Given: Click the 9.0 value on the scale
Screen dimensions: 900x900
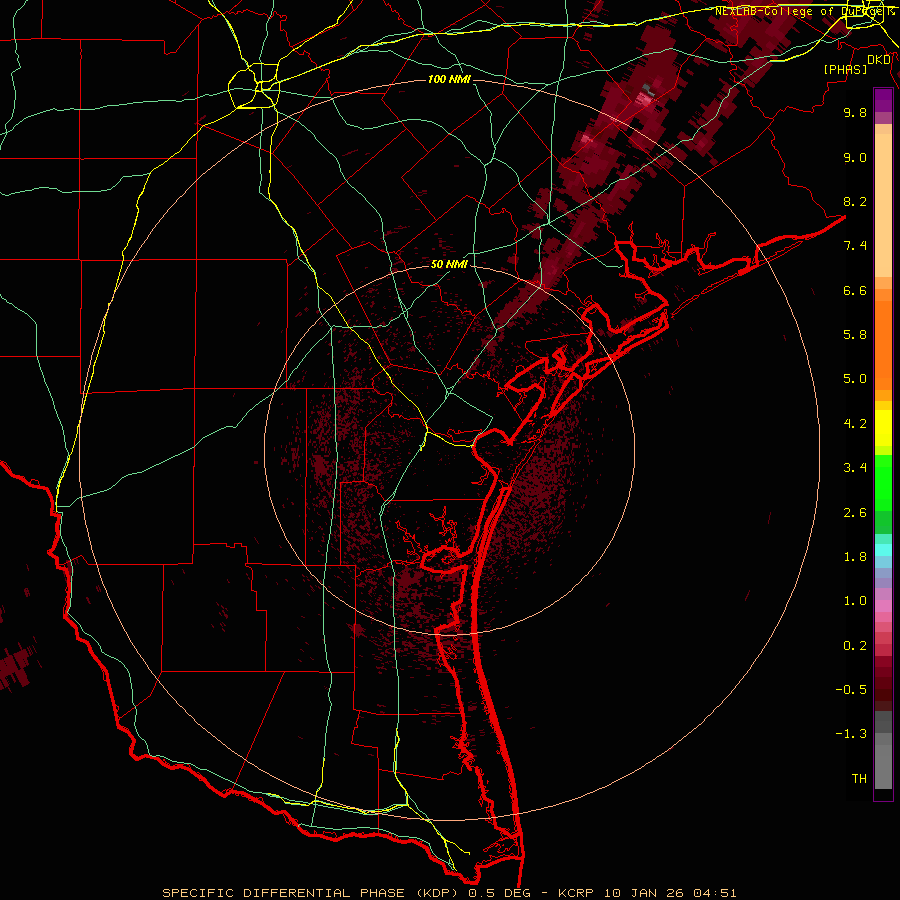Looking at the screenshot, I should [x=855, y=157].
